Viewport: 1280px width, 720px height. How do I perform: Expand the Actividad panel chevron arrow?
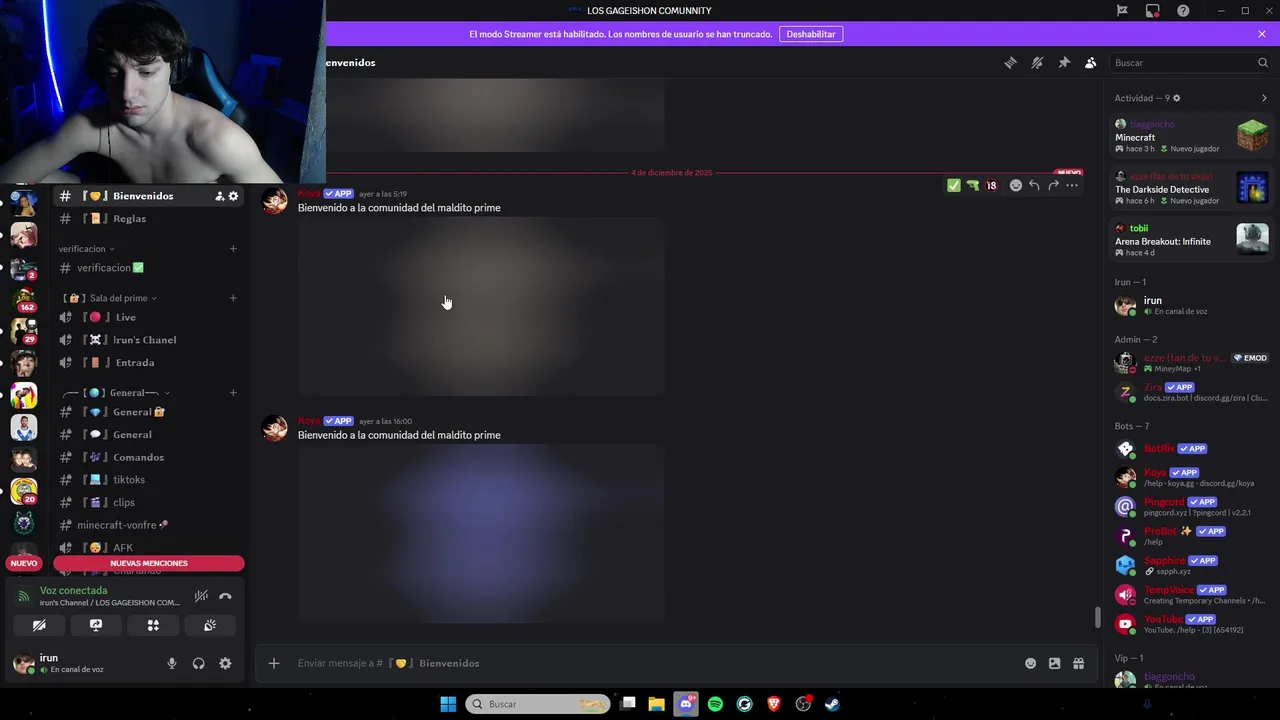click(x=1264, y=98)
